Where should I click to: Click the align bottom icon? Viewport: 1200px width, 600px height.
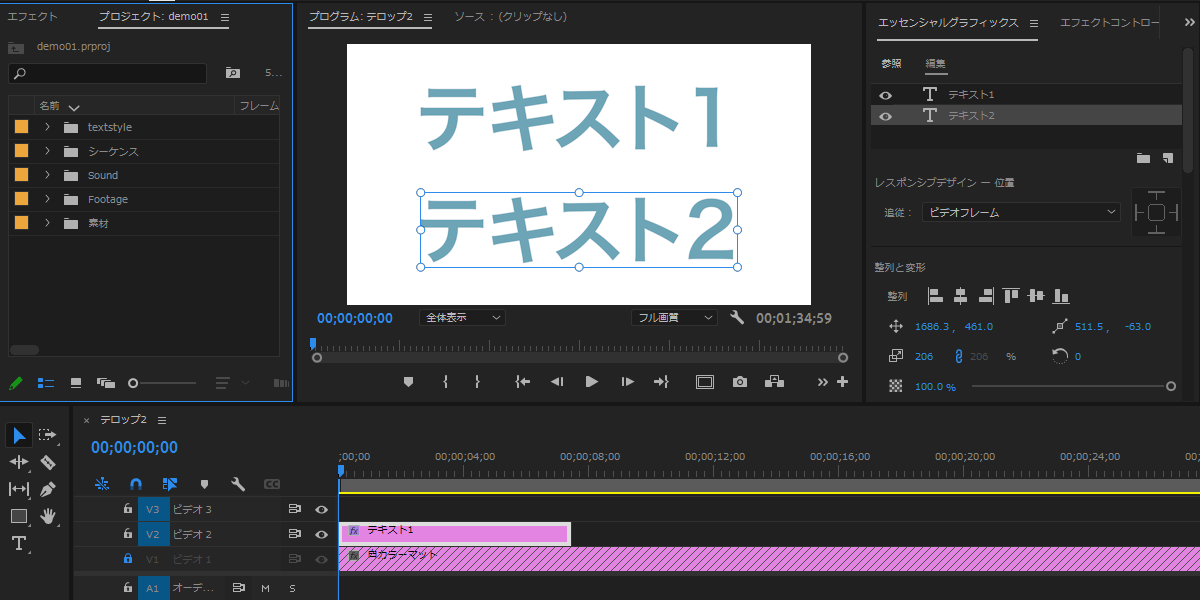[1061, 296]
